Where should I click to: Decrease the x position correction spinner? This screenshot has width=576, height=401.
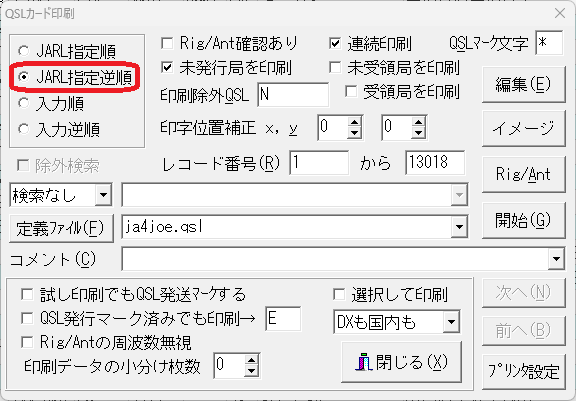point(354,133)
